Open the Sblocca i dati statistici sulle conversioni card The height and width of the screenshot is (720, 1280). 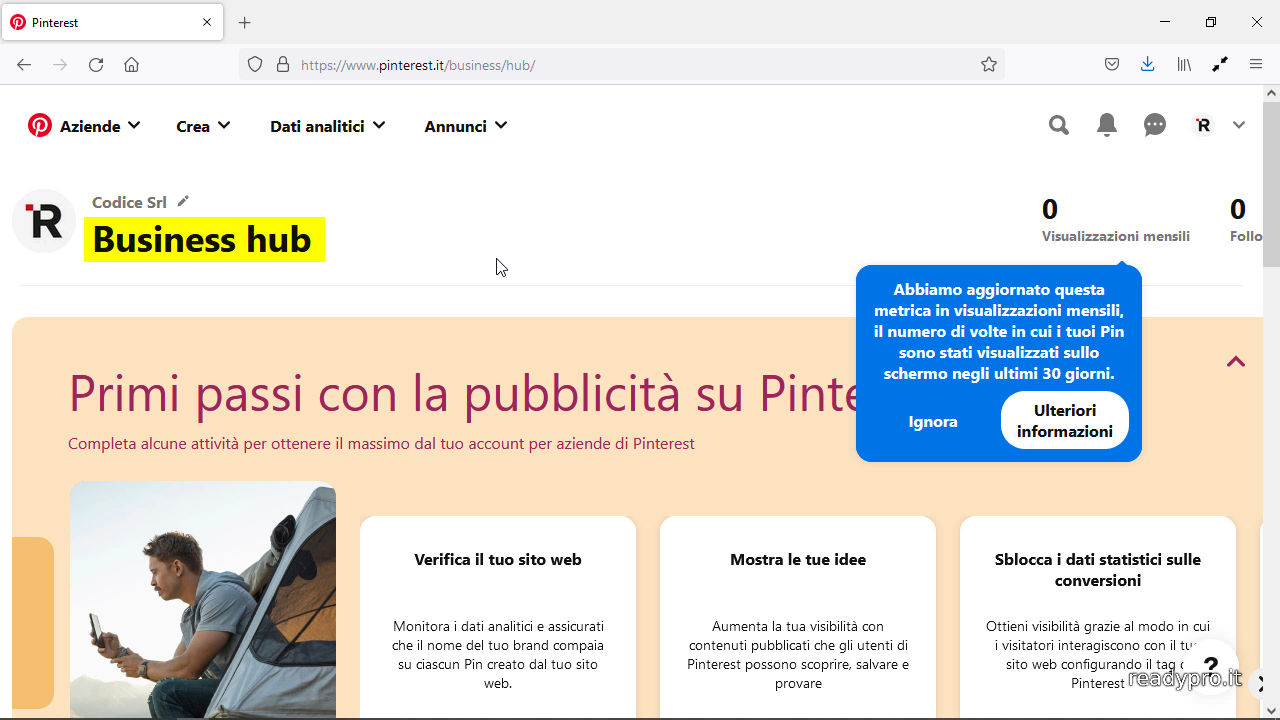click(1098, 617)
